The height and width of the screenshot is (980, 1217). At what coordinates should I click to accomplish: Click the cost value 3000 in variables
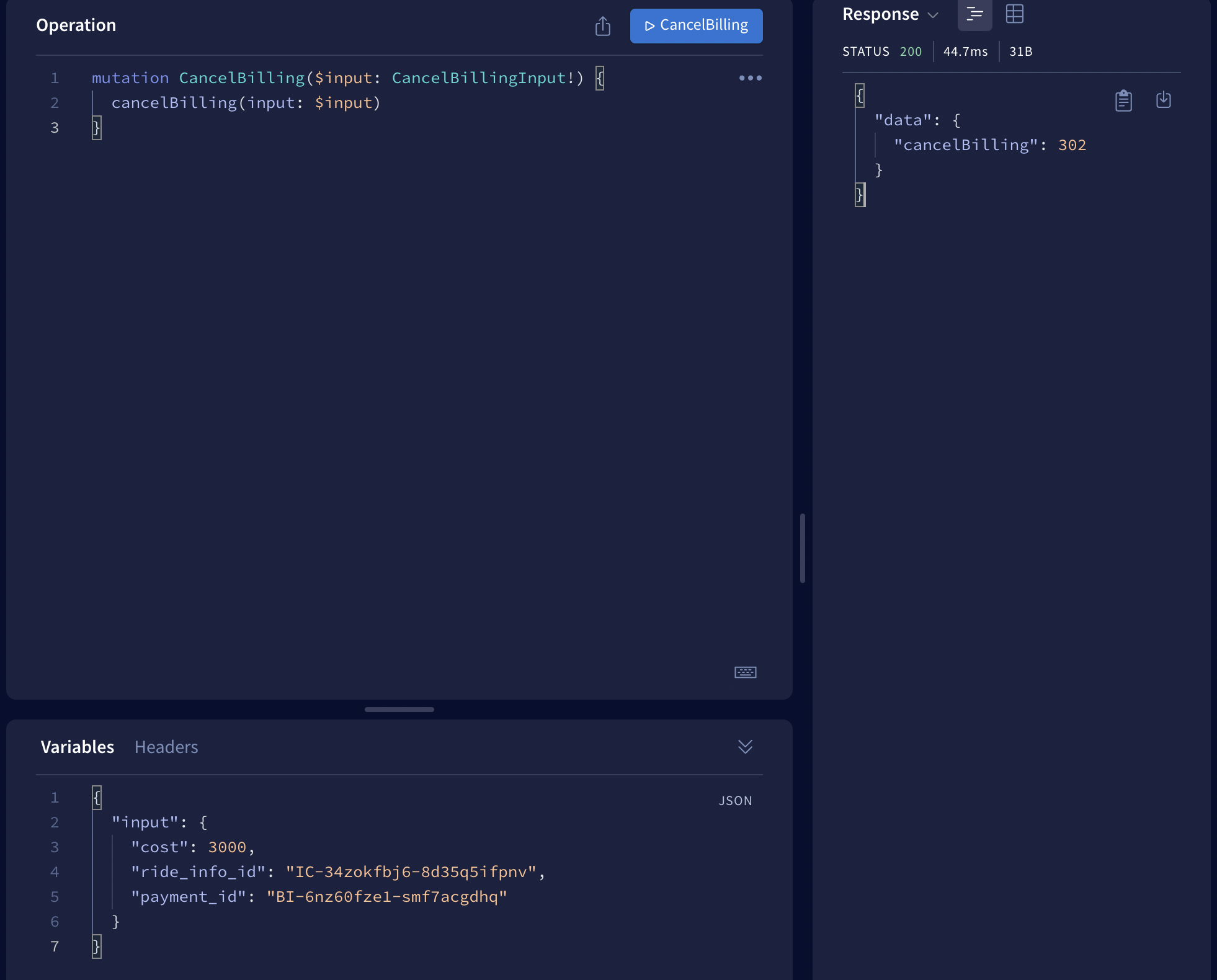[227, 847]
